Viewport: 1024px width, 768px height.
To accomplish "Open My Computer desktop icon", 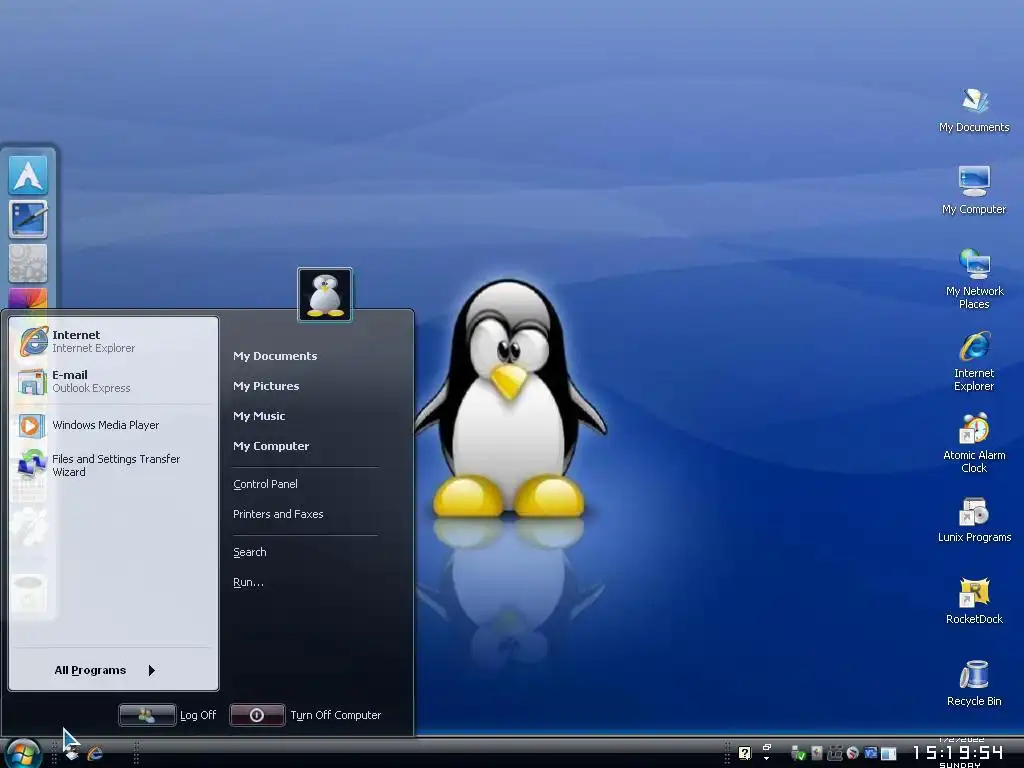I will point(974,190).
